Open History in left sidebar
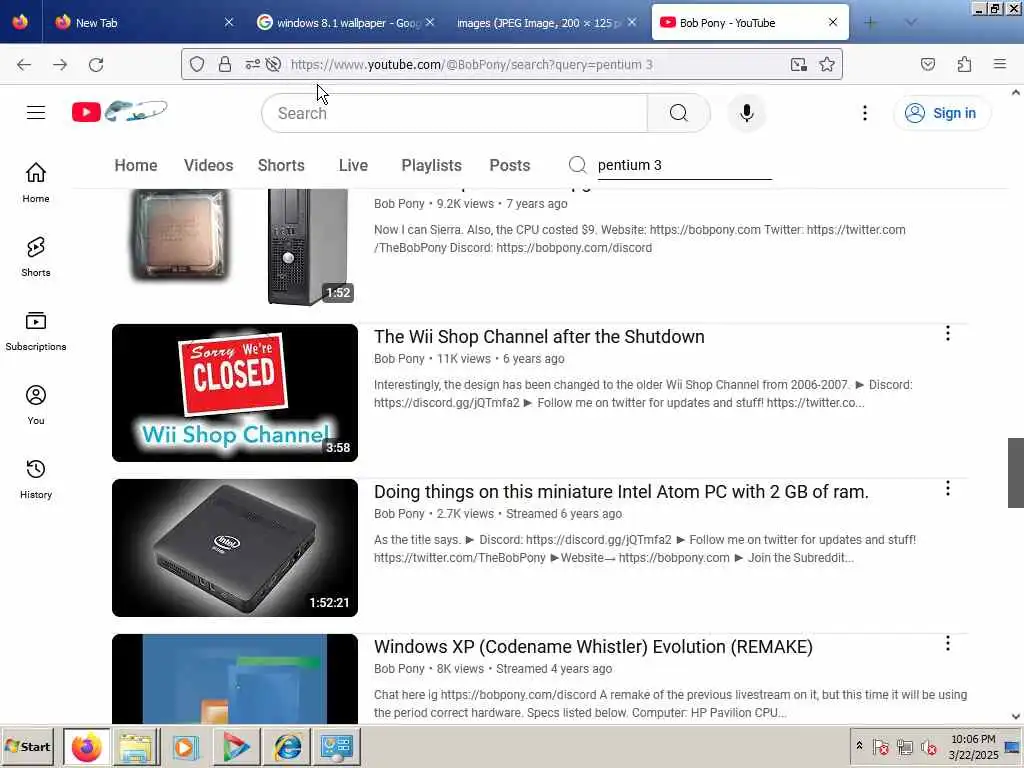Viewport: 1024px width, 768px height. [x=36, y=479]
